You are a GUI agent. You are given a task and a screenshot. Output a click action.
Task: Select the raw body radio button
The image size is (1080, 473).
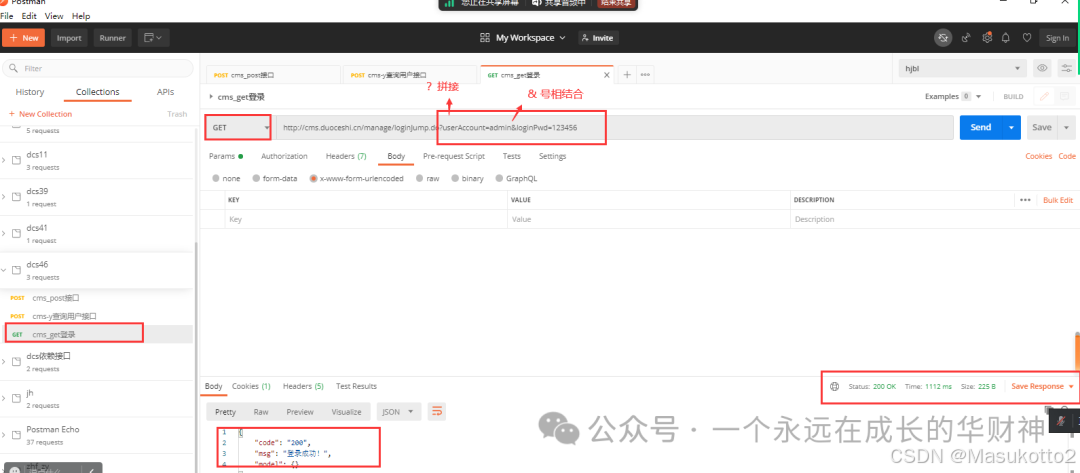[x=419, y=178]
